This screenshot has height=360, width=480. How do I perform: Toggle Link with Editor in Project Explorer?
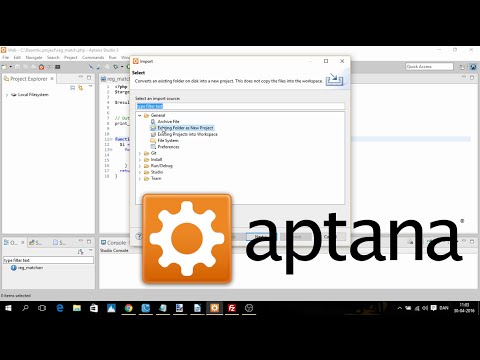(81, 88)
